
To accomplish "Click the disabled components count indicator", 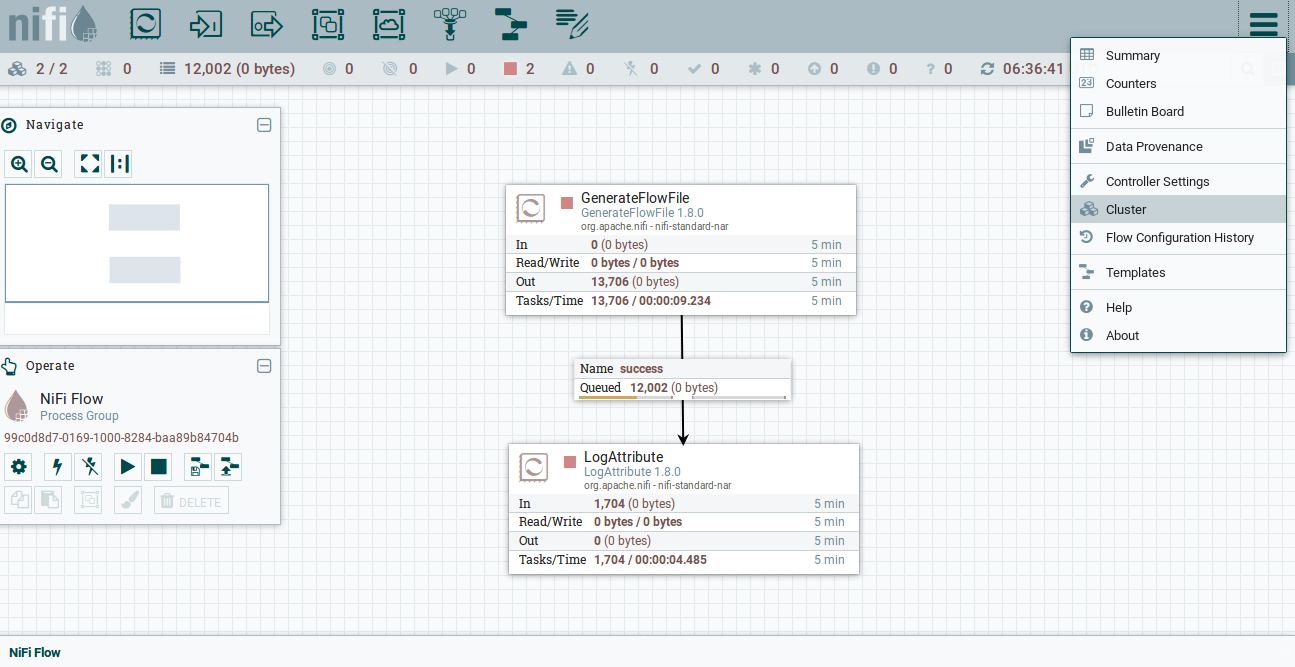I will 639,69.
